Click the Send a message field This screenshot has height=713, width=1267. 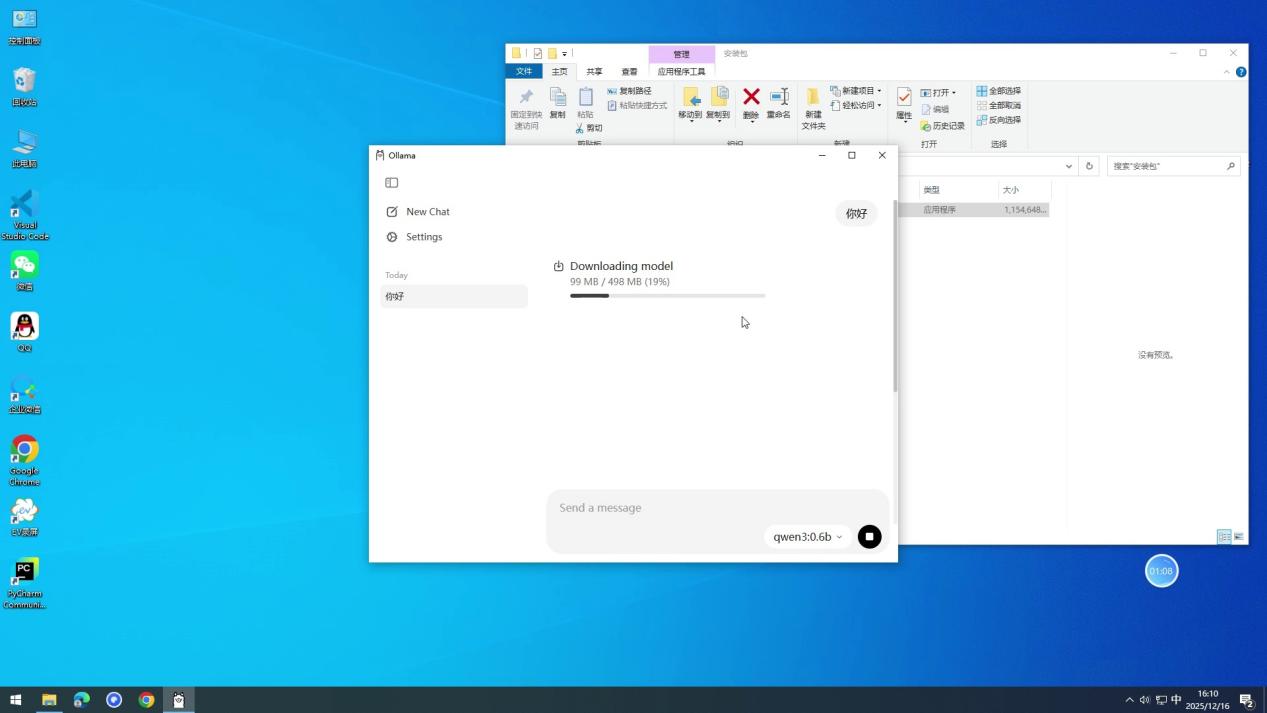coord(700,508)
